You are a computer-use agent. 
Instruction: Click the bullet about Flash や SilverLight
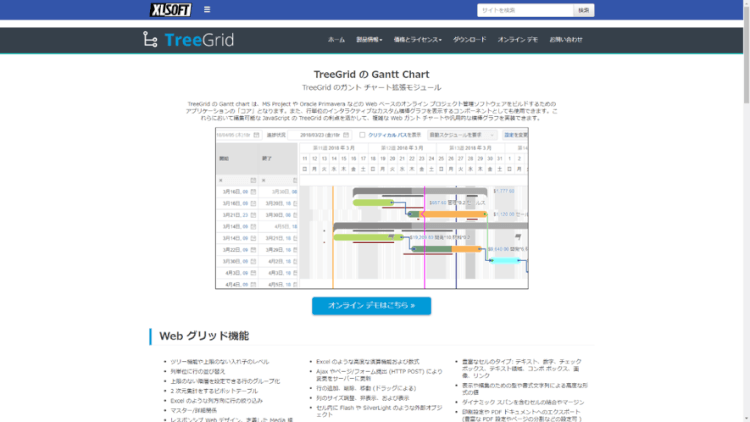(x=379, y=411)
